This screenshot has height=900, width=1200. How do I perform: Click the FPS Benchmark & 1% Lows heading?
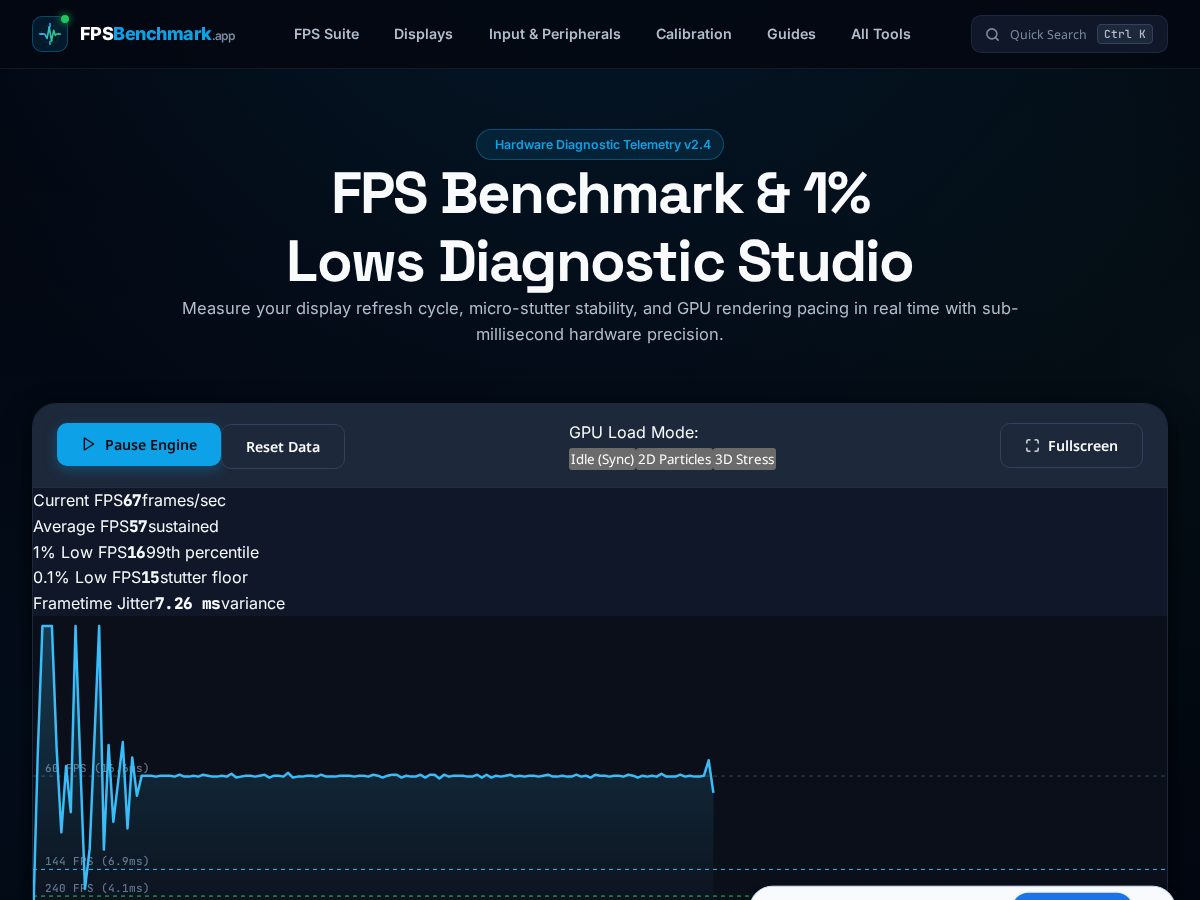click(x=600, y=227)
